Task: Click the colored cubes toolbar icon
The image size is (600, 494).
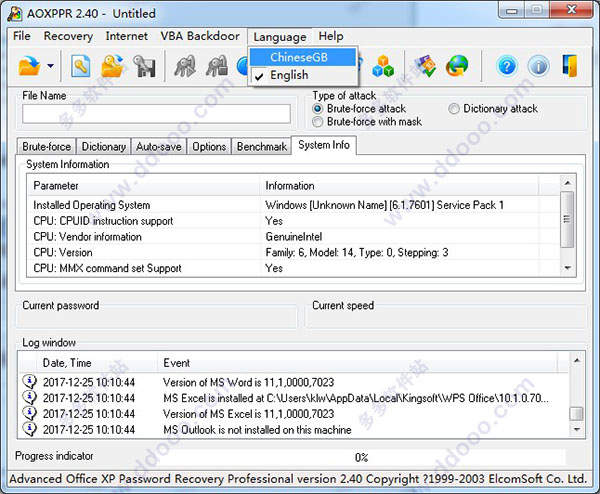Action: click(x=383, y=66)
